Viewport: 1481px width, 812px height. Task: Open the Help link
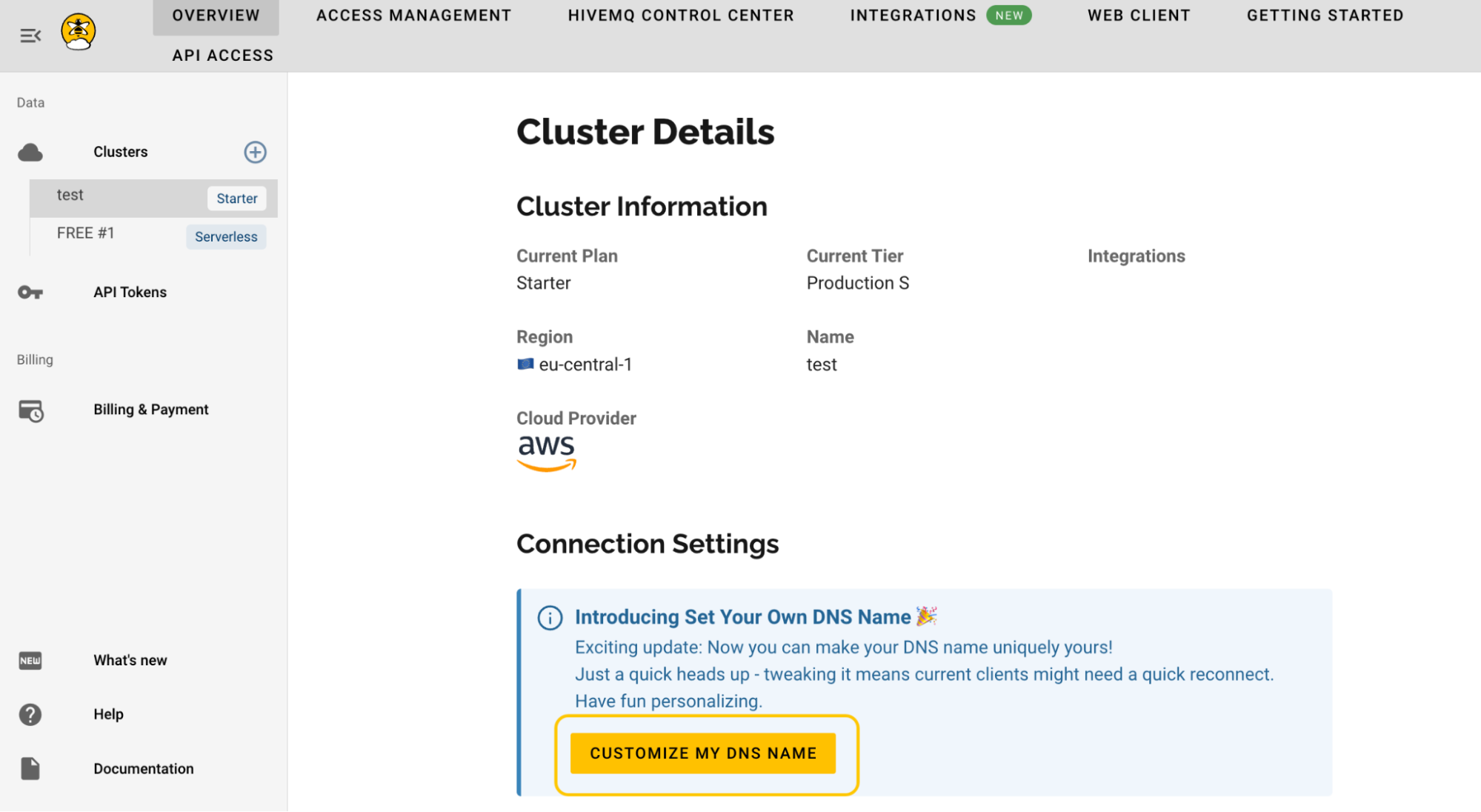(x=108, y=714)
